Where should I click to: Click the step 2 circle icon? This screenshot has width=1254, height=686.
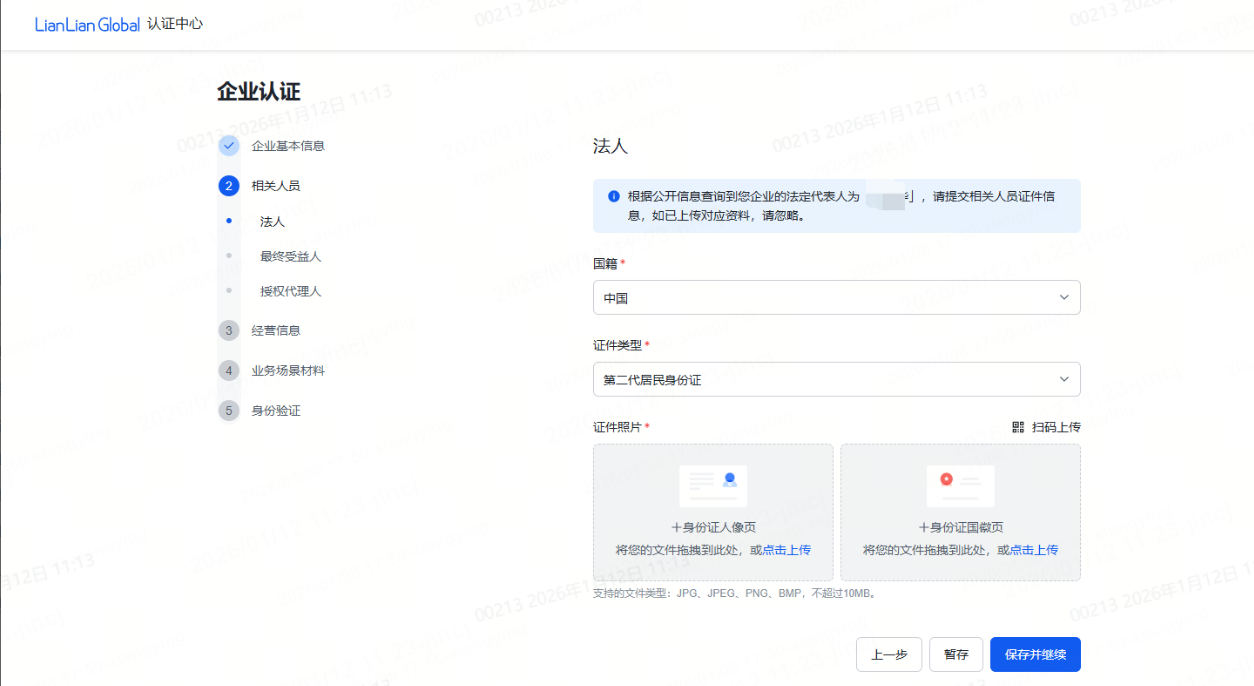pos(229,186)
